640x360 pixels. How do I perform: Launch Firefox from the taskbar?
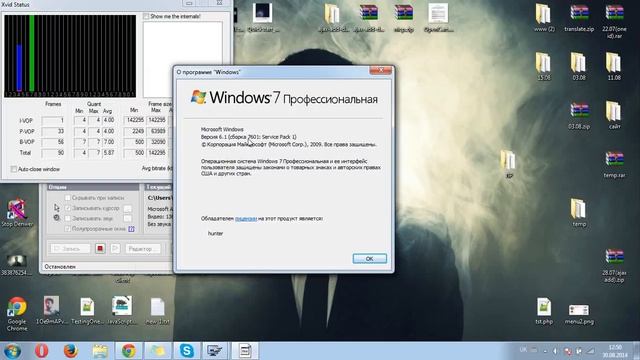[x=71, y=351]
